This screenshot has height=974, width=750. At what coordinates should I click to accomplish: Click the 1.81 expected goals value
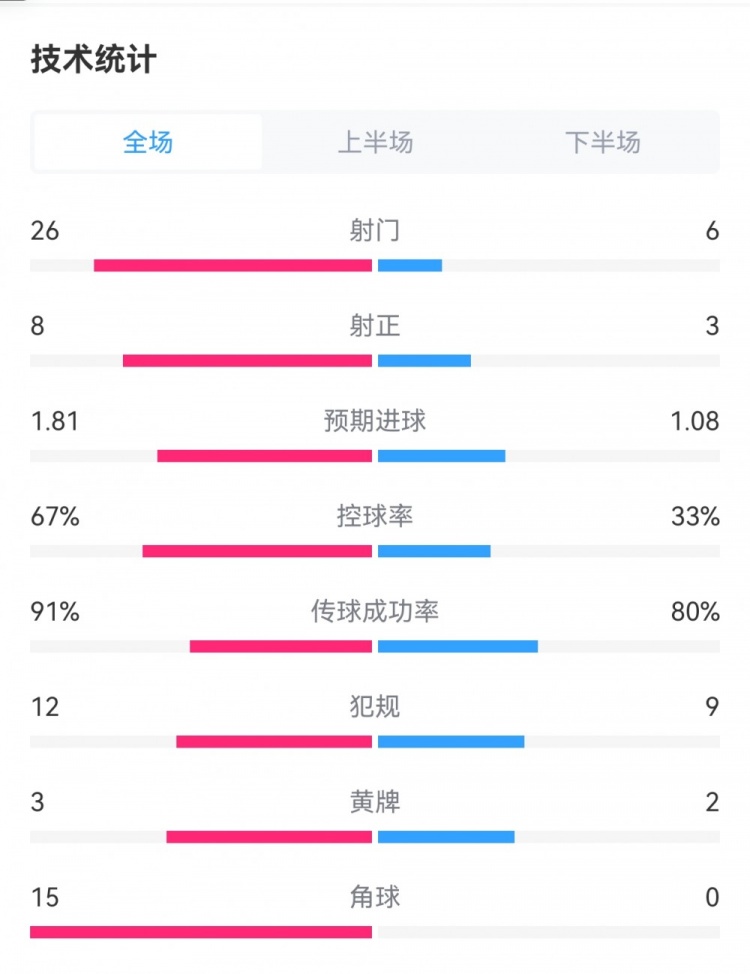(x=54, y=421)
